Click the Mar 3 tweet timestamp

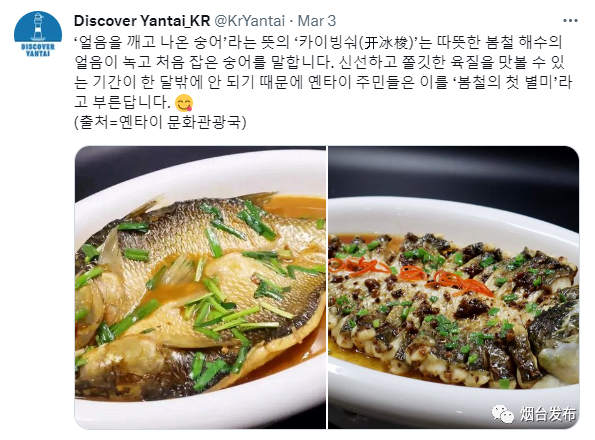click(x=317, y=20)
